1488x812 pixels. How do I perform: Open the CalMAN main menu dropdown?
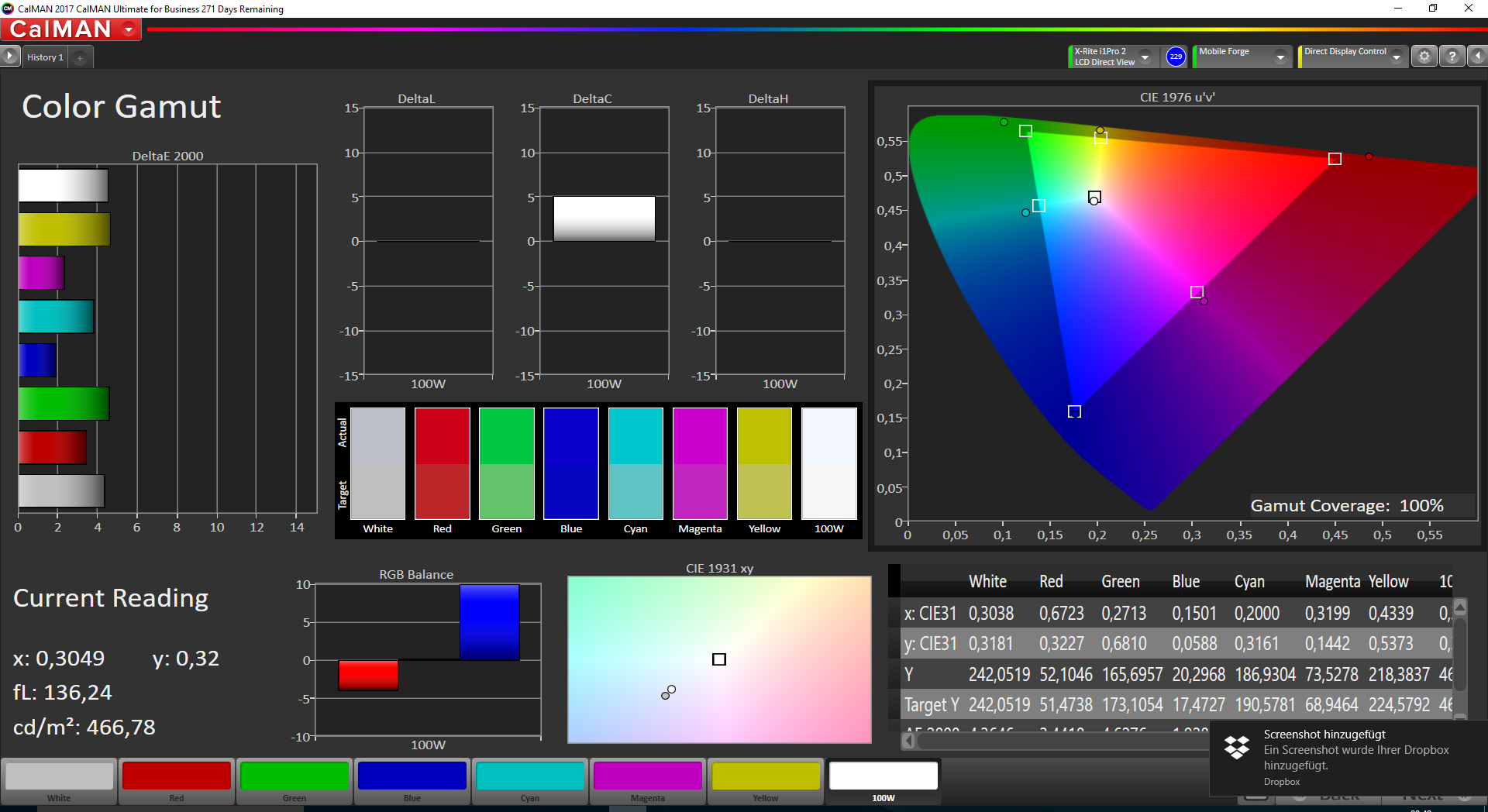click(129, 29)
